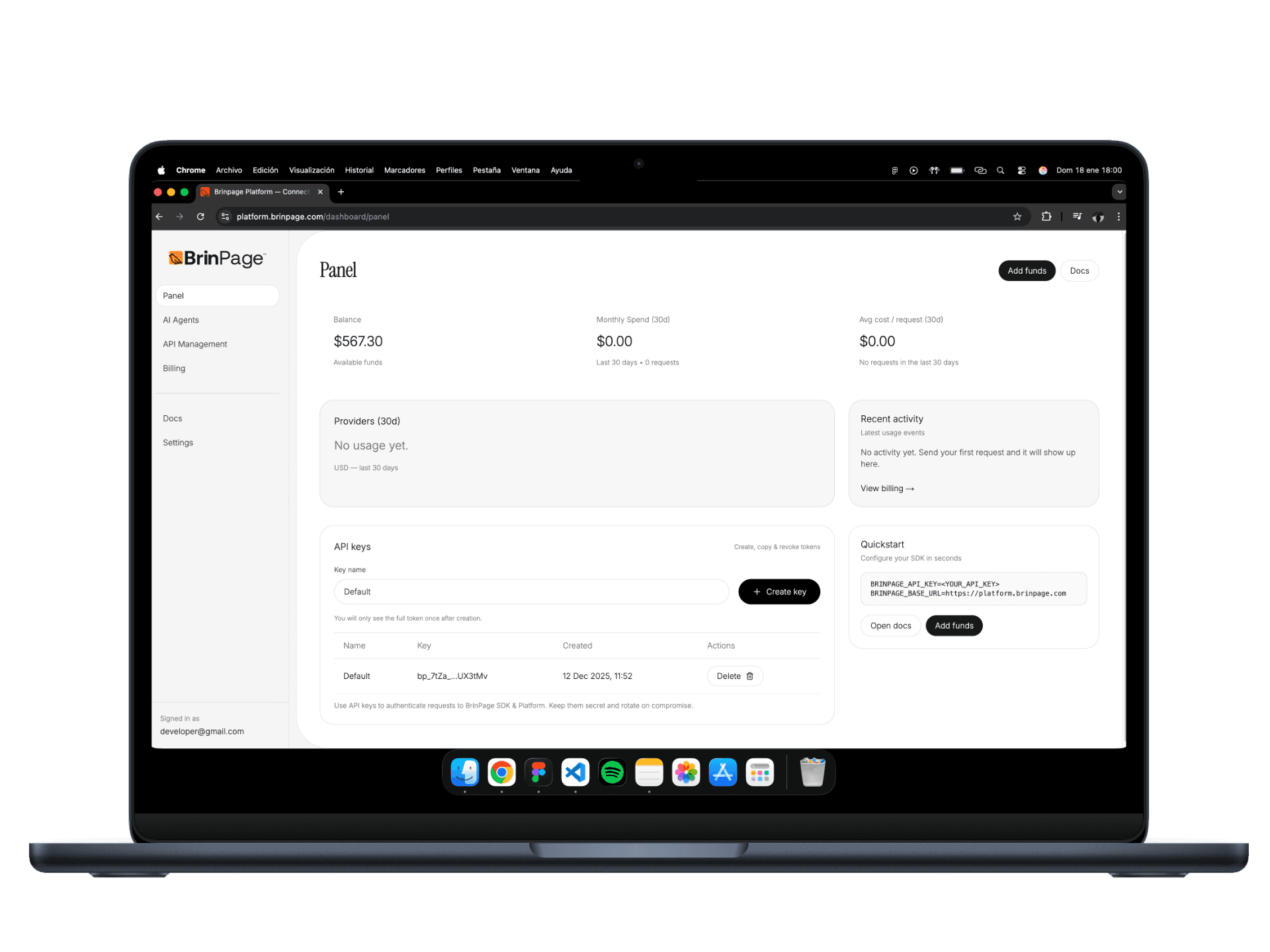
Task: Reload the page with the refresh icon
Action: [x=200, y=217]
